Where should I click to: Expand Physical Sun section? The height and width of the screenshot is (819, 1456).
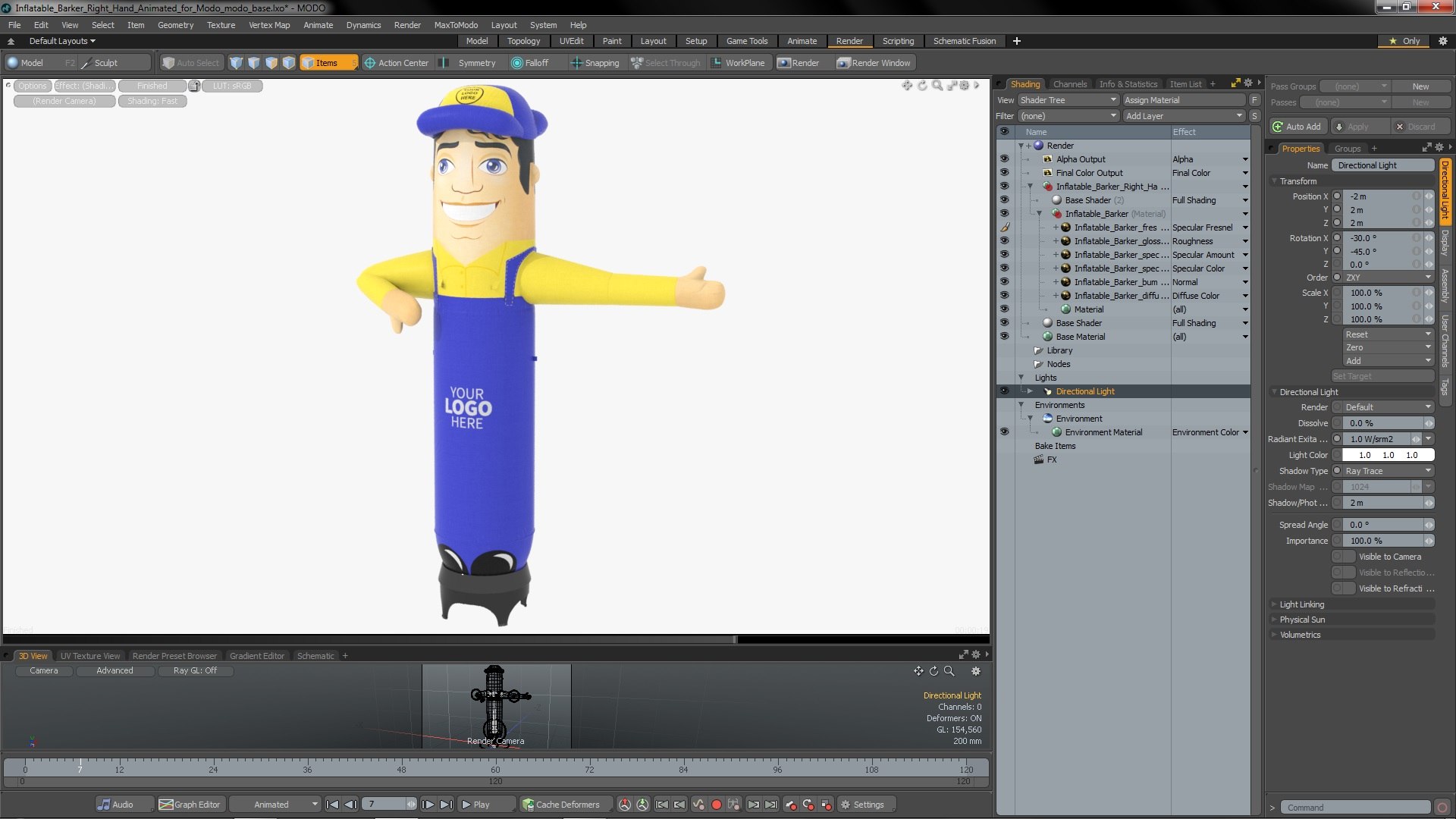click(x=1302, y=620)
